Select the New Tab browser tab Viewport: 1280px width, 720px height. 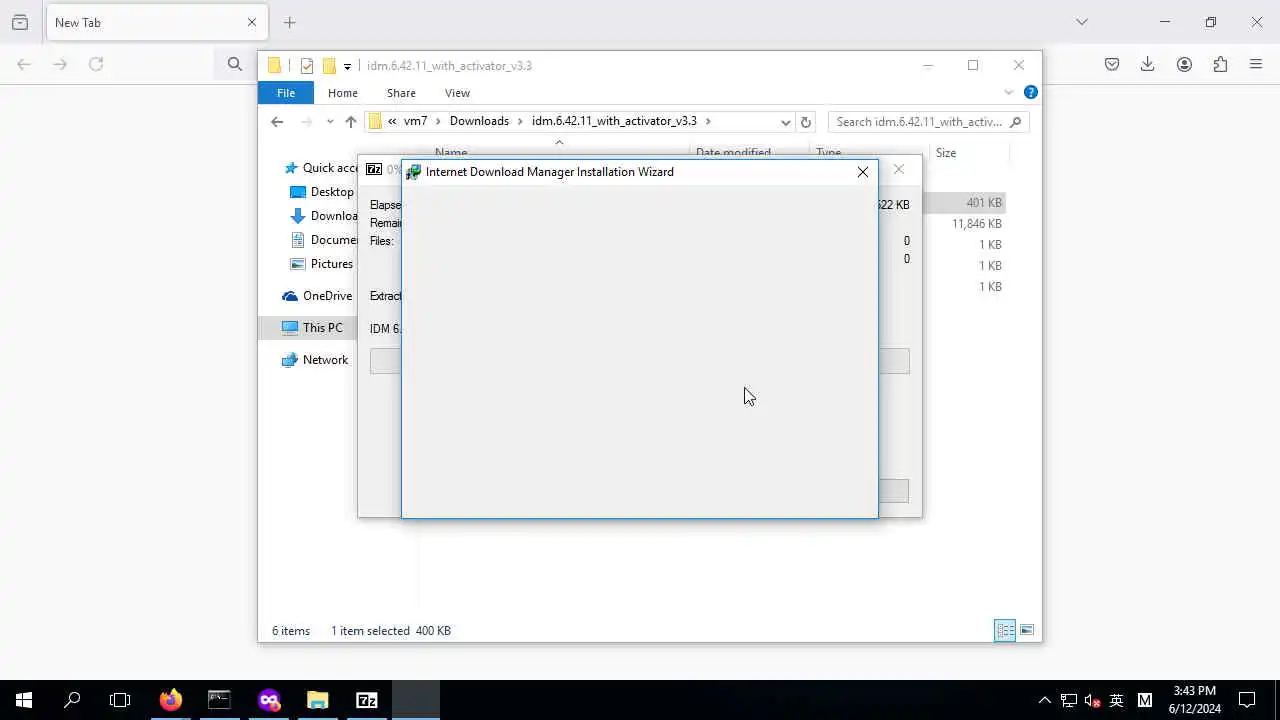(155, 22)
